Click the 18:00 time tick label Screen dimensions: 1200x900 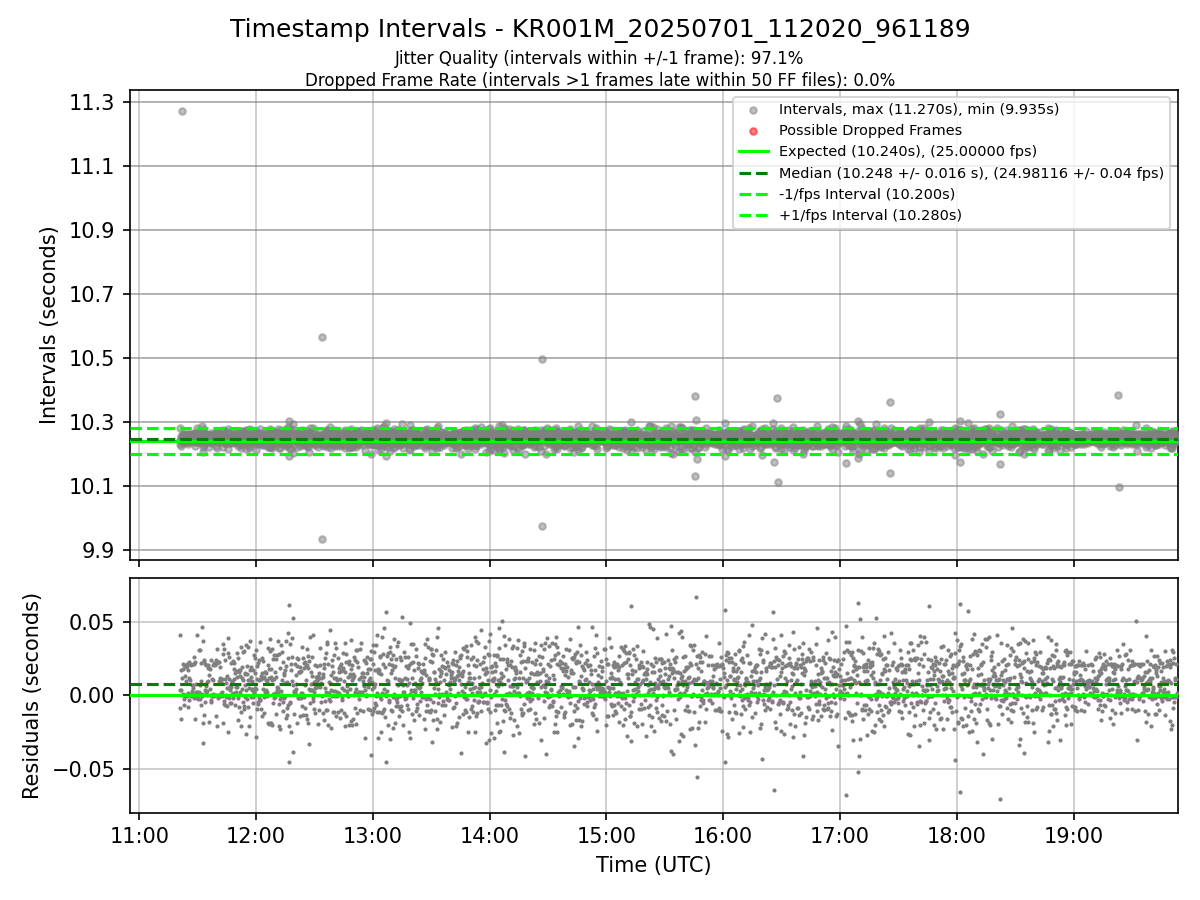957,834
